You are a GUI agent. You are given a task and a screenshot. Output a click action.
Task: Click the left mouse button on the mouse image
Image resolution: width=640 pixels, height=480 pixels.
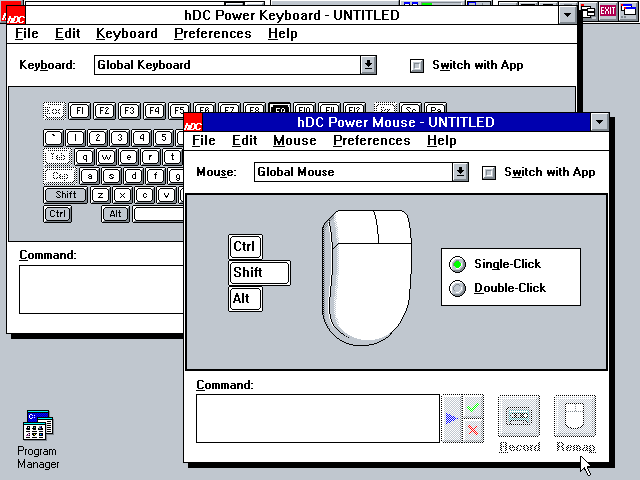tap(354, 227)
